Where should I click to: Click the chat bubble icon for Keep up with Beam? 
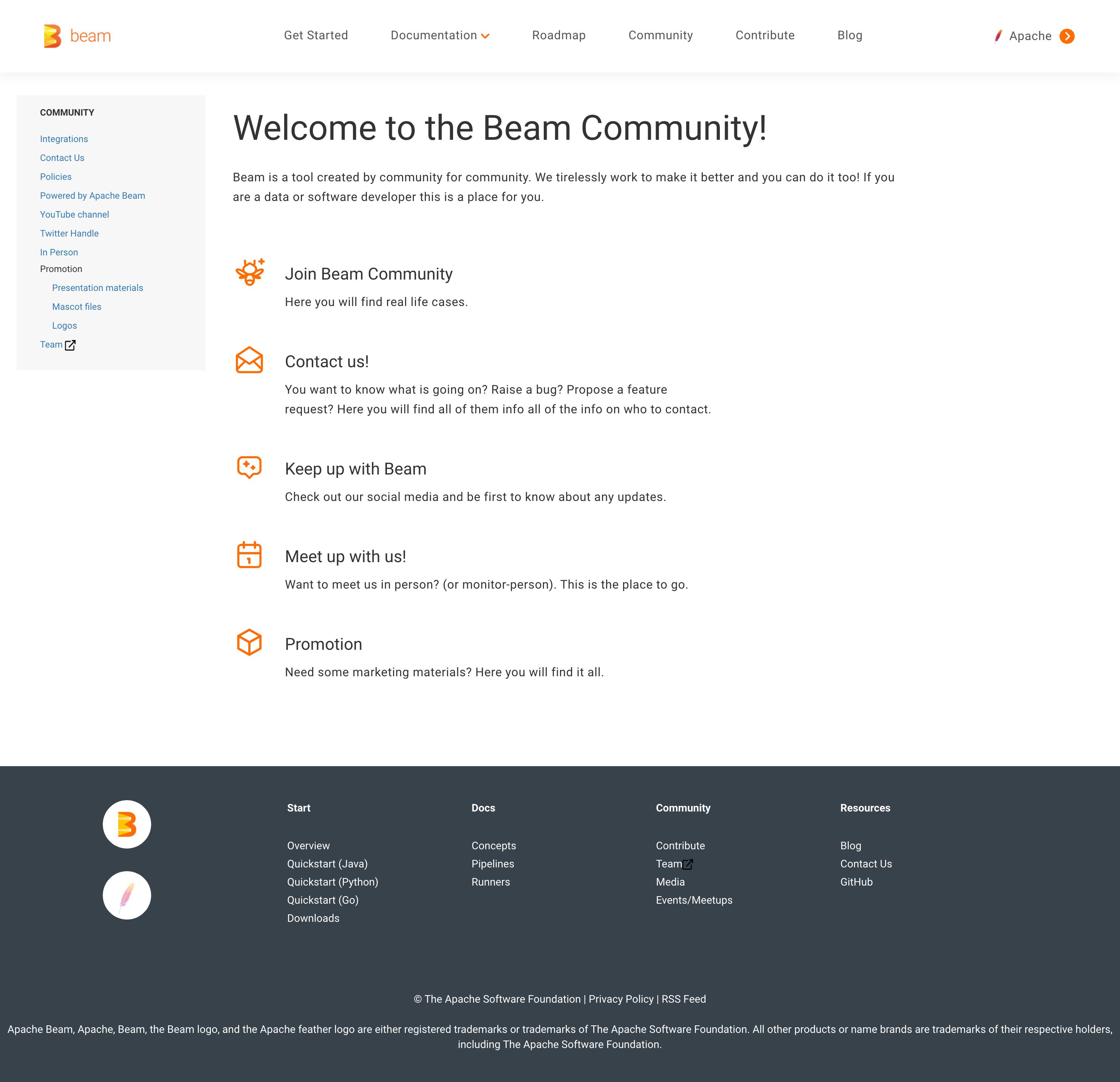(249, 467)
